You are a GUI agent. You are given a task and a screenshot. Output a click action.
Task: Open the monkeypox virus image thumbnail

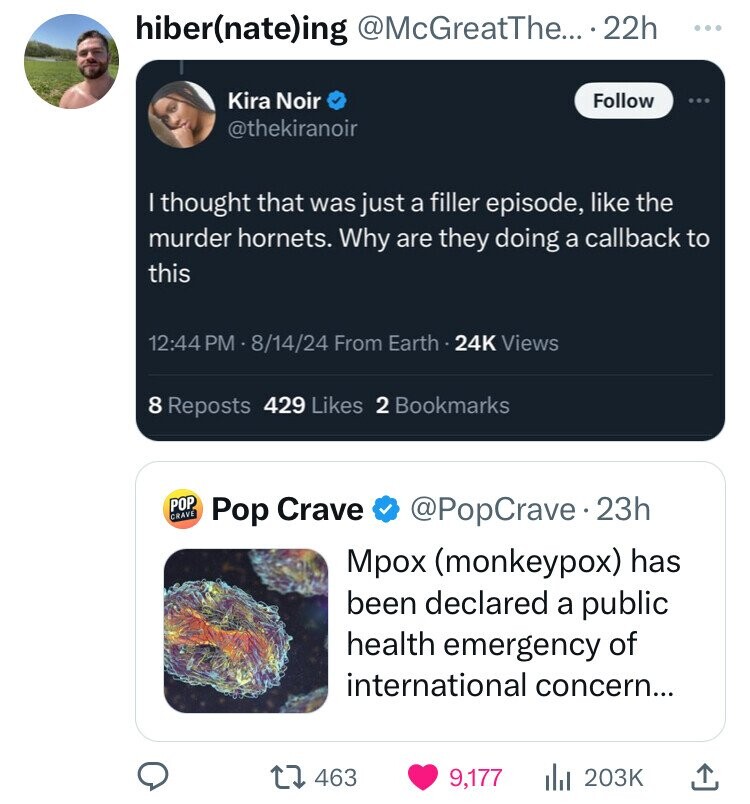(246, 630)
